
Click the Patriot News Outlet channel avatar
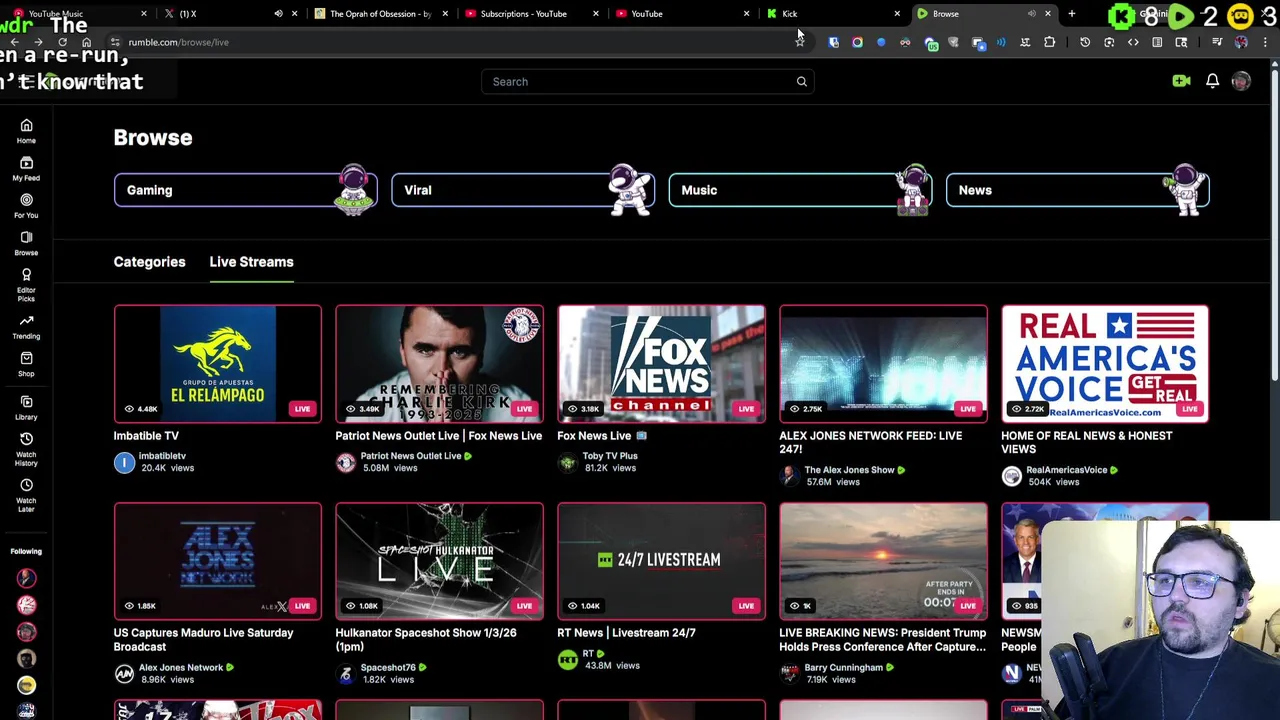pos(345,462)
